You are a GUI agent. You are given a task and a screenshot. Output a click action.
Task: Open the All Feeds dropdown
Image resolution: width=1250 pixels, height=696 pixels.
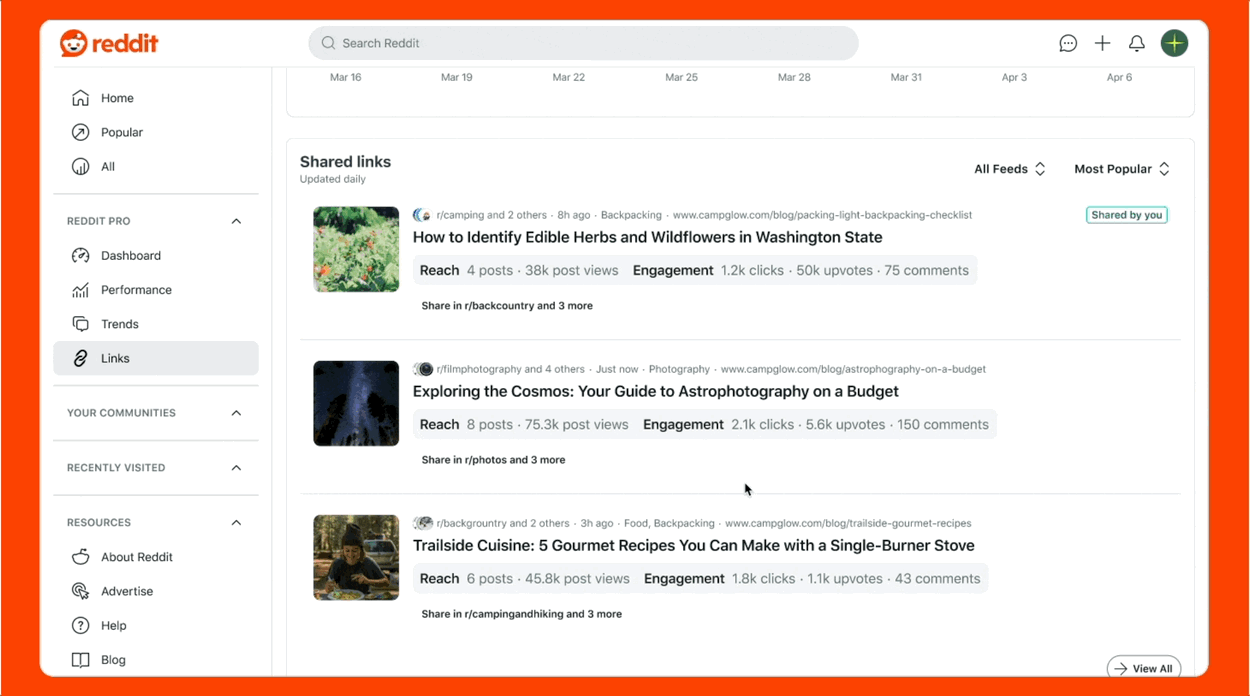1010,169
